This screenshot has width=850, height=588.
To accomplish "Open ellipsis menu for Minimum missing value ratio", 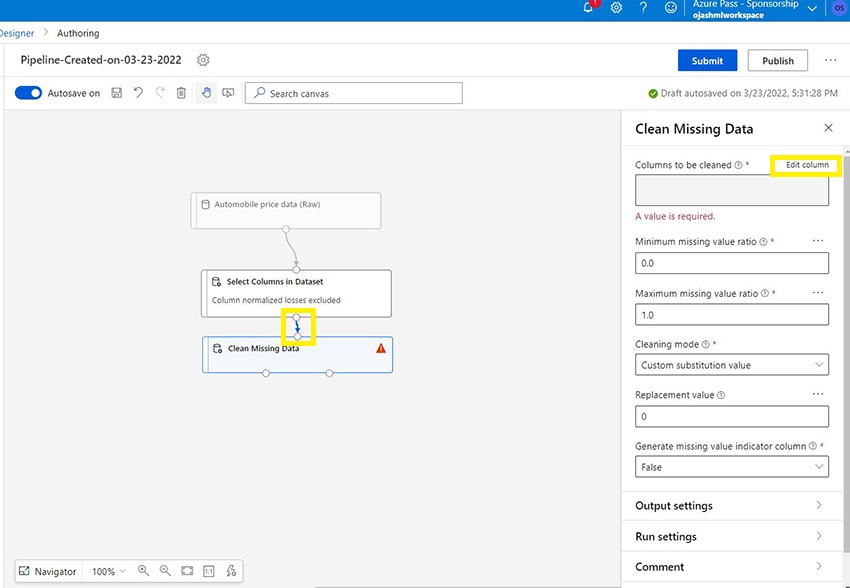I will [x=818, y=241].
